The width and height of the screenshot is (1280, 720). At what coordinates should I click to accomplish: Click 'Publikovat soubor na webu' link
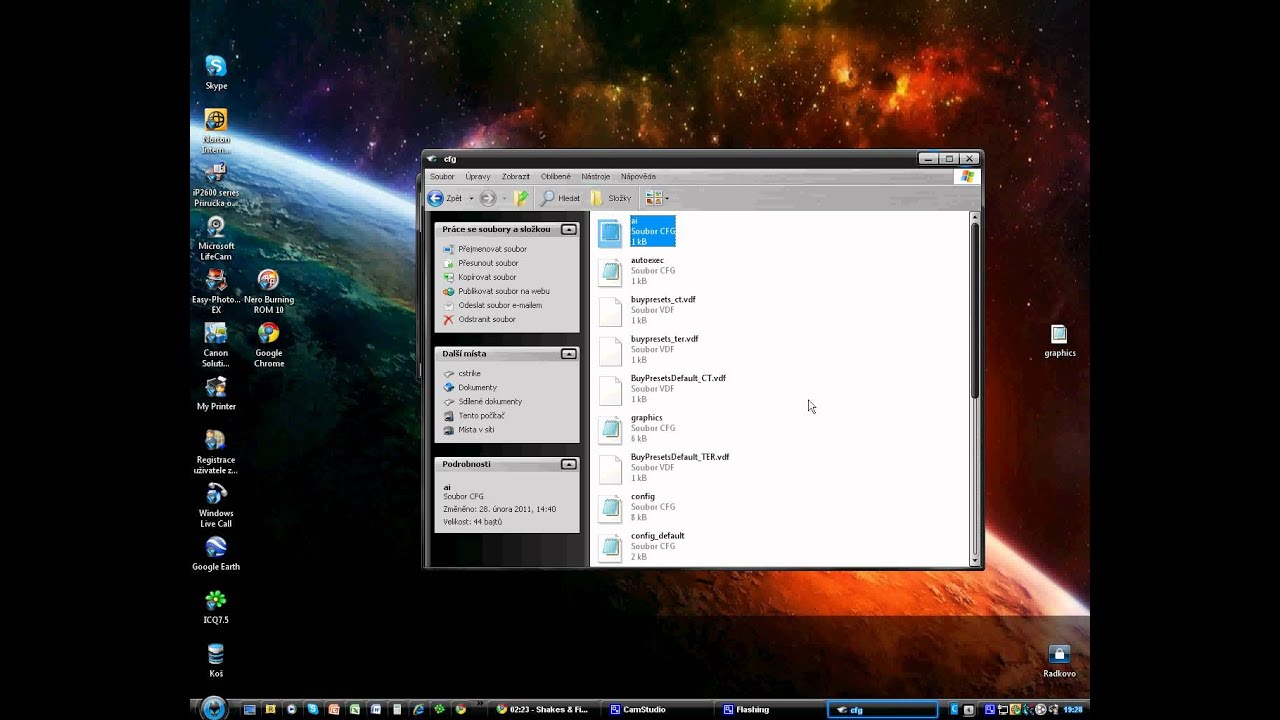(504, 291)
